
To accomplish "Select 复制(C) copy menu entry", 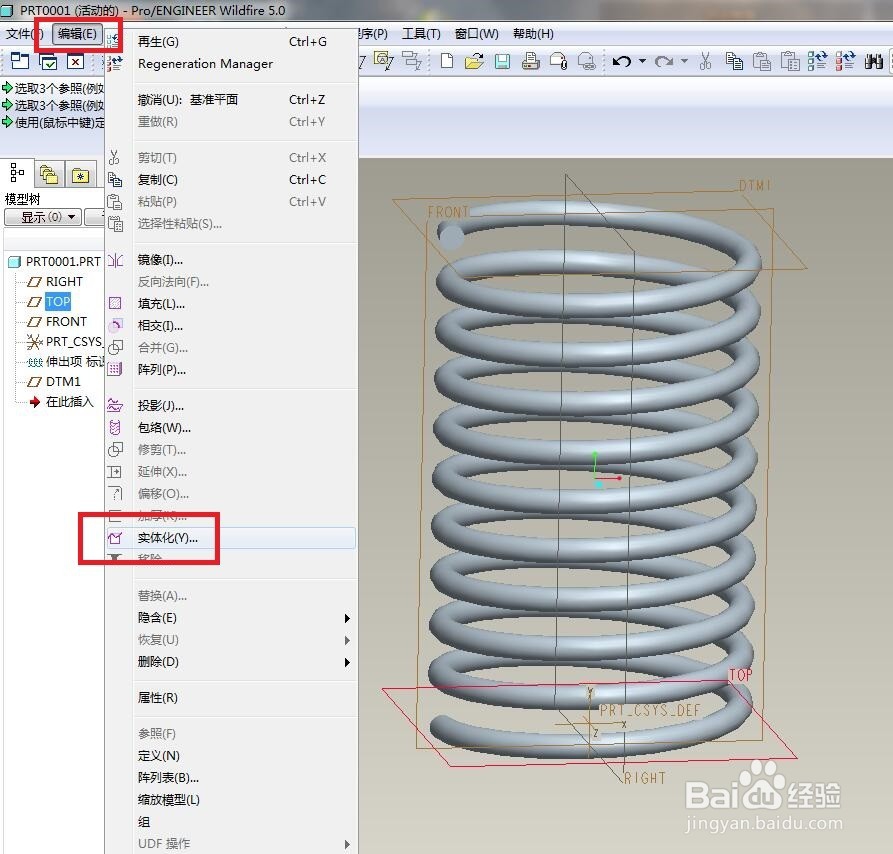I will pos(231,180).
